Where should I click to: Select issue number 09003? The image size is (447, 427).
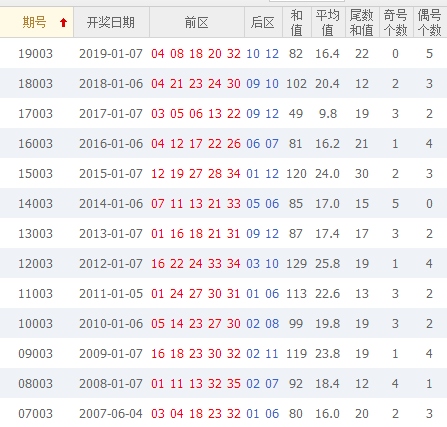[35, 354]
